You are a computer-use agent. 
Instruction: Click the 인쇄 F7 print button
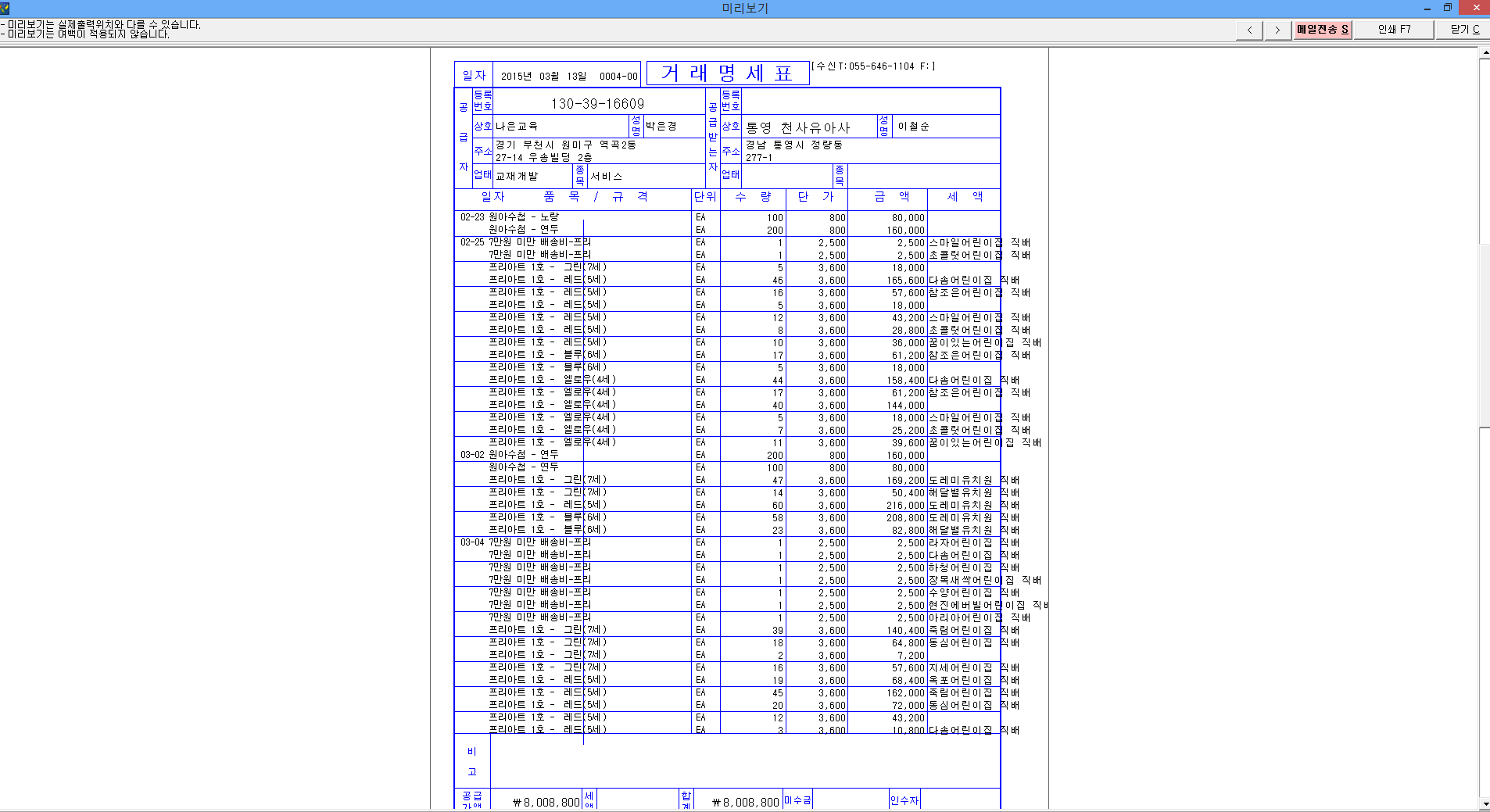click(x=1394, y=30)
